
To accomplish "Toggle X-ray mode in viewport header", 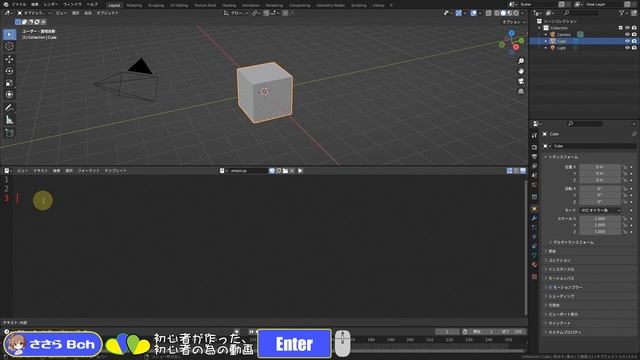I will pyautogui.click(x=489, y=13).
